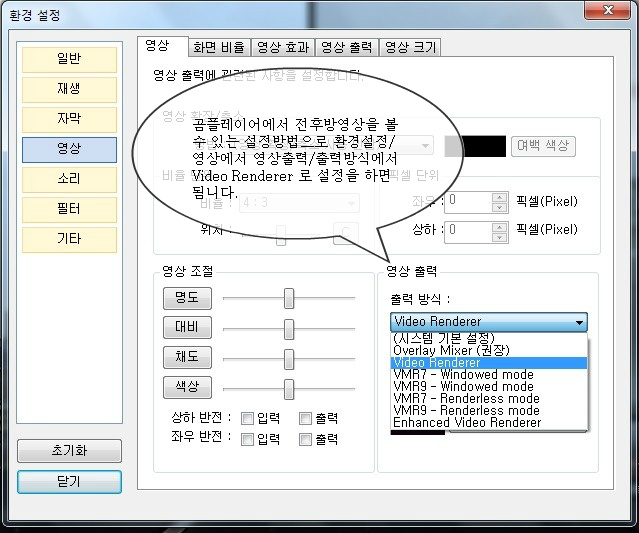The height and width of the screenshot is (533, 639).
Task: Enable 상하 반전 출력 checkbox
Action: pyautogui.click(x=305, y=418)
